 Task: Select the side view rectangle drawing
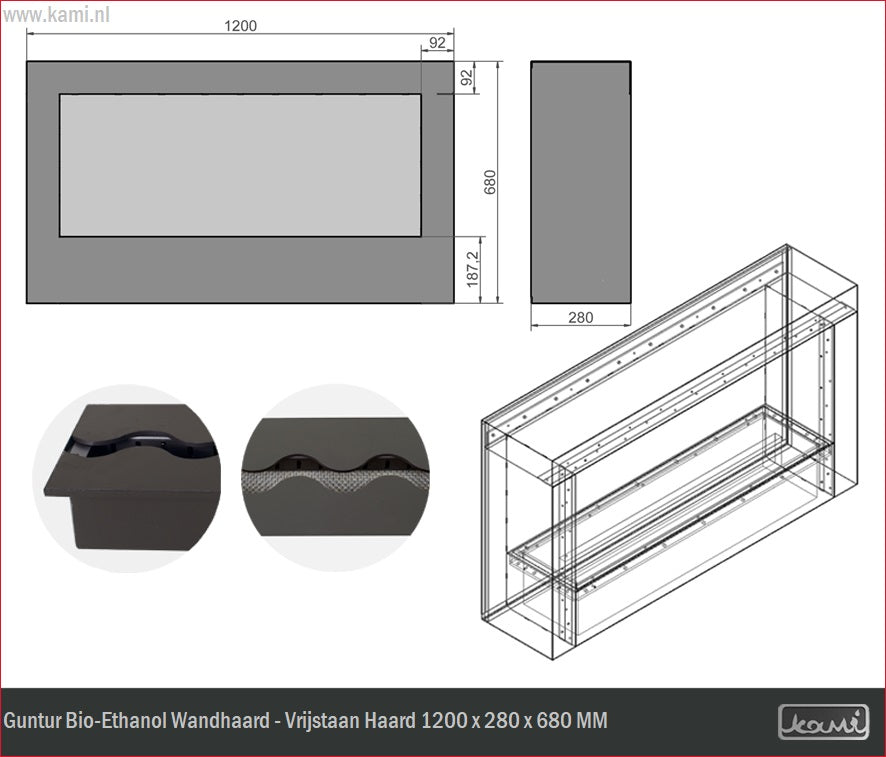tap(580, 180)
